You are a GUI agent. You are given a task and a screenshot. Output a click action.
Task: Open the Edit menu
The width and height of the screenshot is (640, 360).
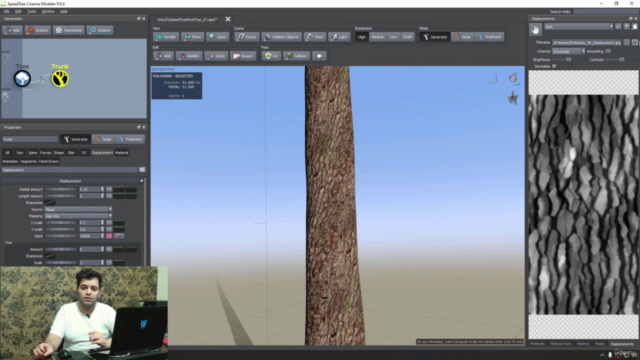[x=18, y=11]
